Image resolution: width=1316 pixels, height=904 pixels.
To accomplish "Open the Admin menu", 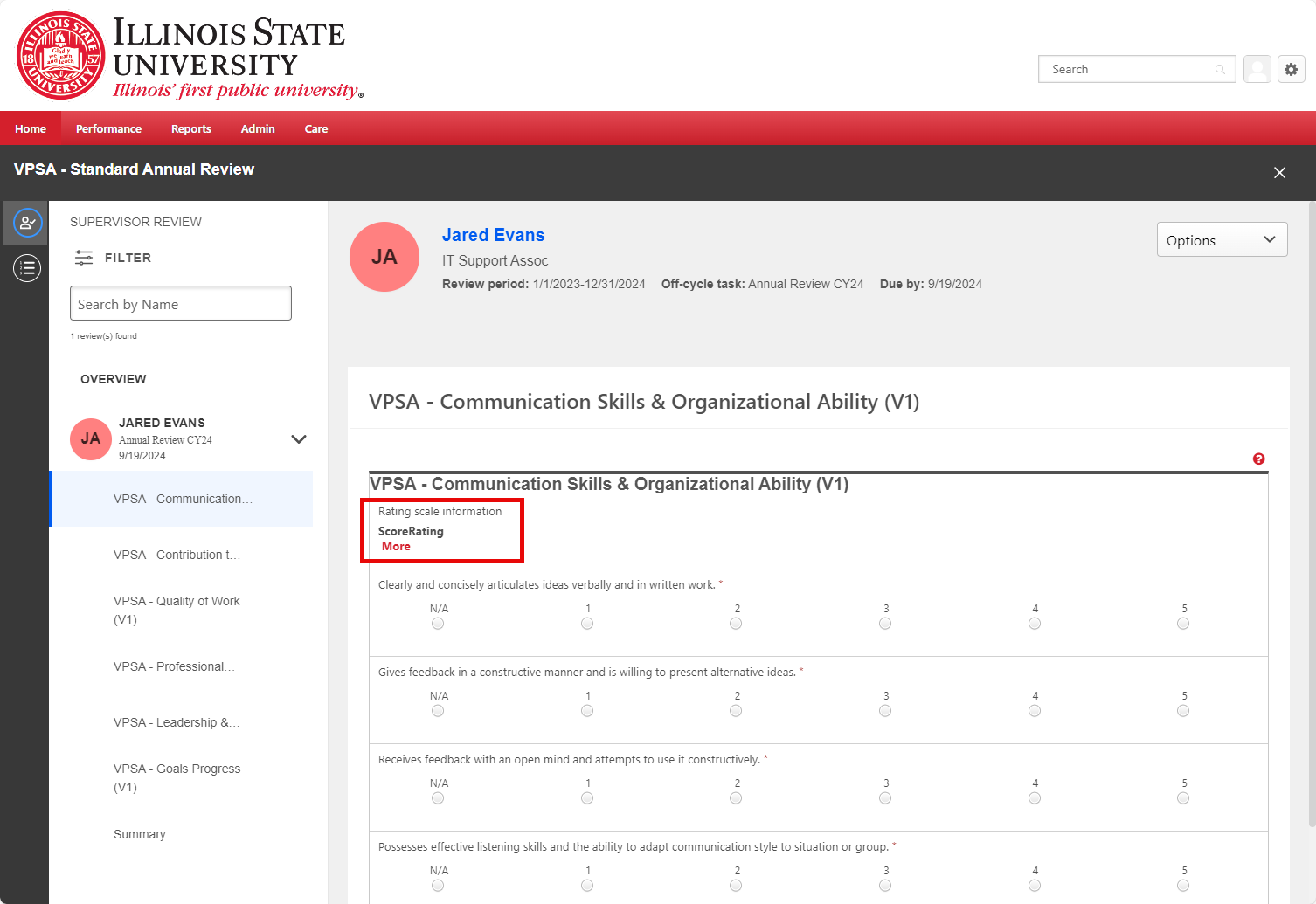I will (258, 128).
